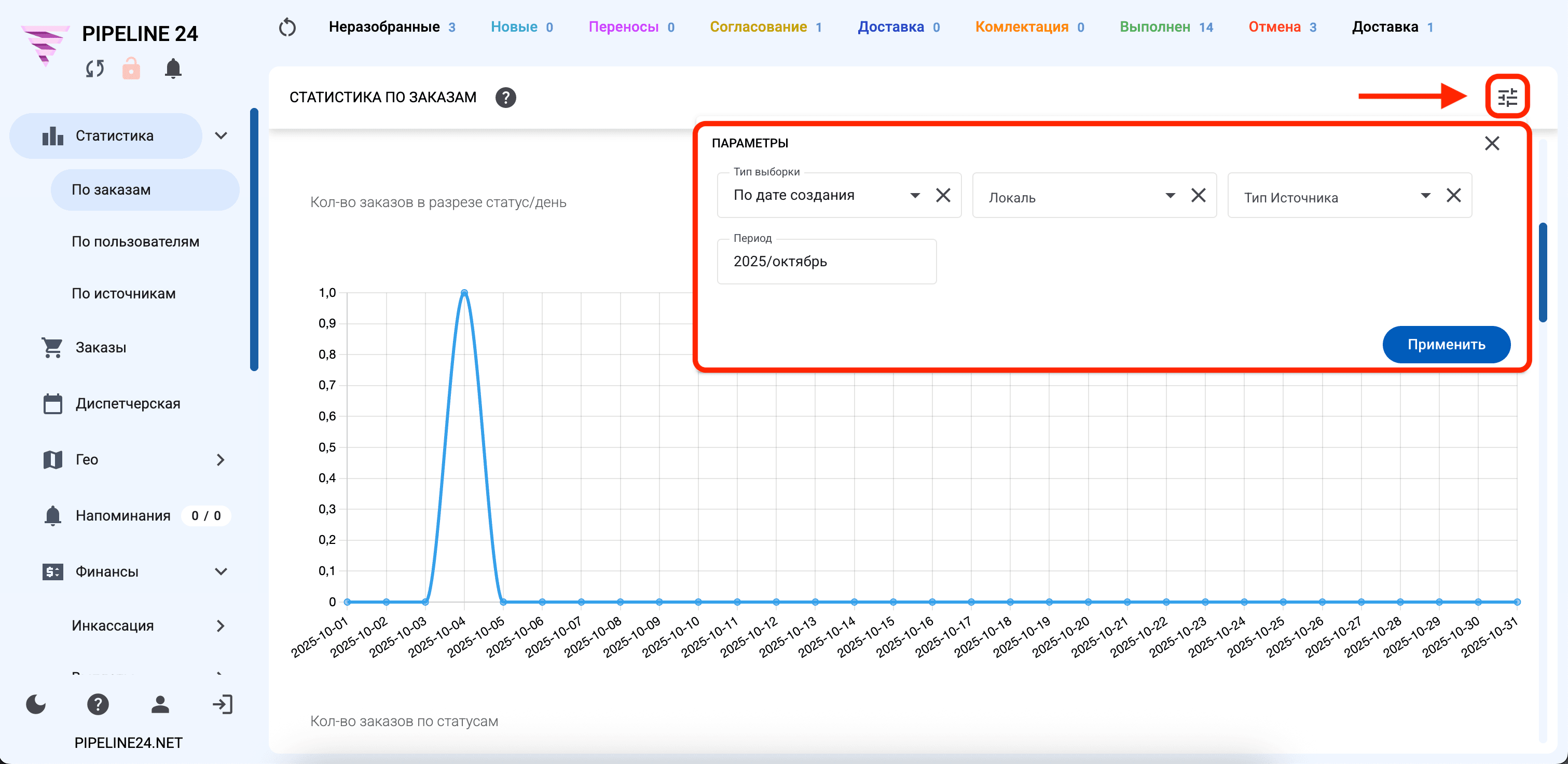The height and width of the screenshot is (764, 1568).
Task: Open the Выполнен status tab
Action: pyautogui.click(x=1166, y=28)
